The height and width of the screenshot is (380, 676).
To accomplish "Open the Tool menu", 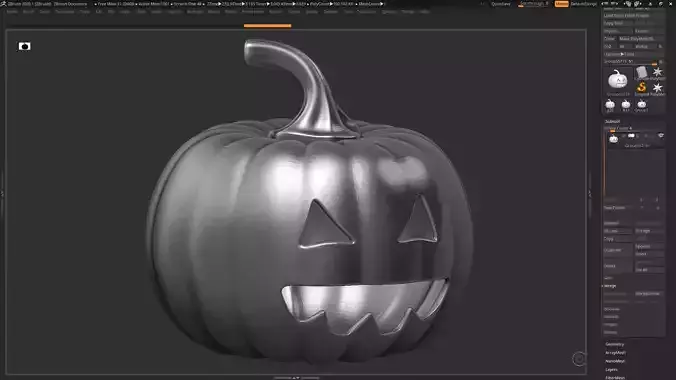I will tap(348, 12).
